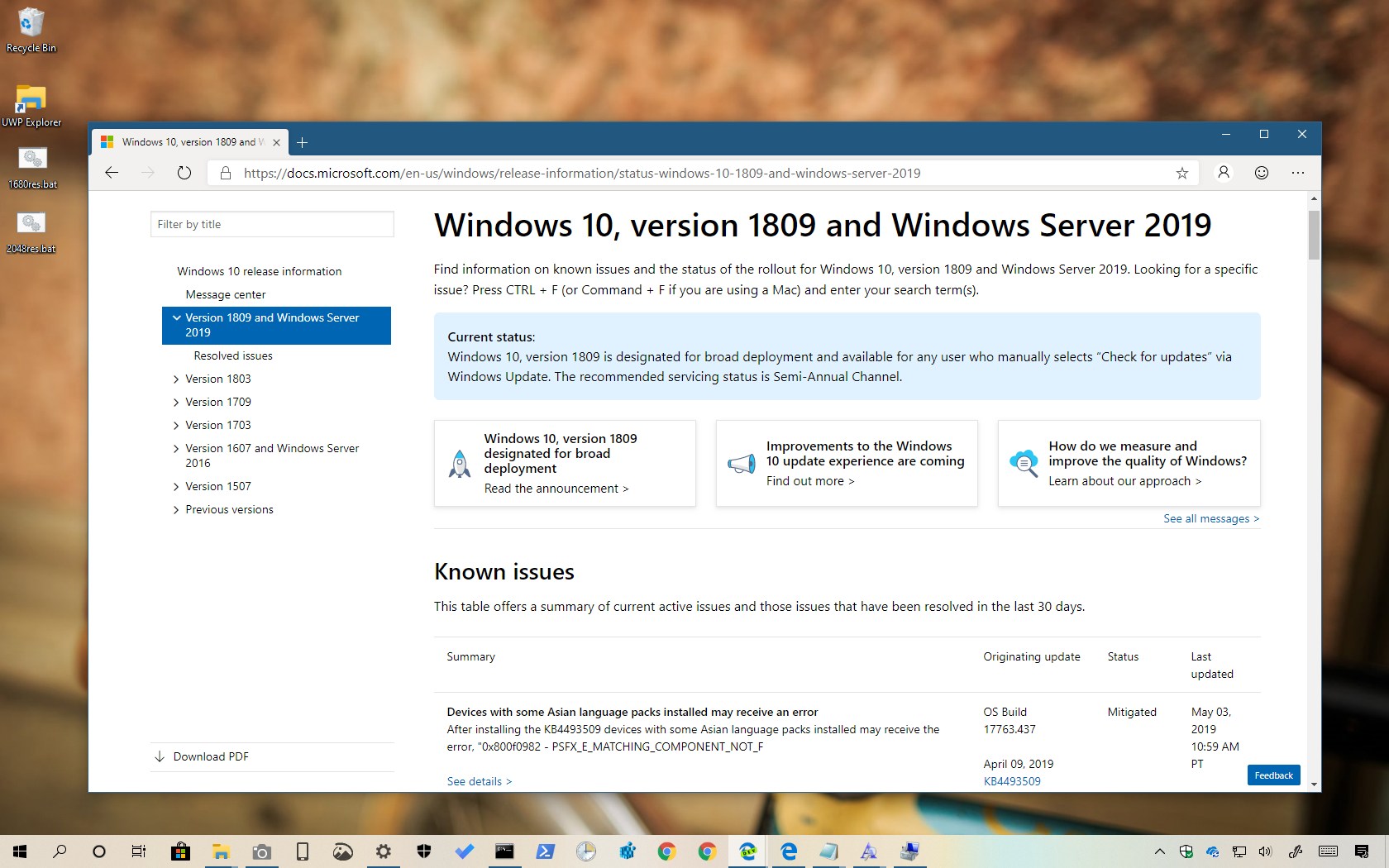The width and height of the screenshot is (1389, 868).
Task: Open the profile account icon
Action: 1224,173
